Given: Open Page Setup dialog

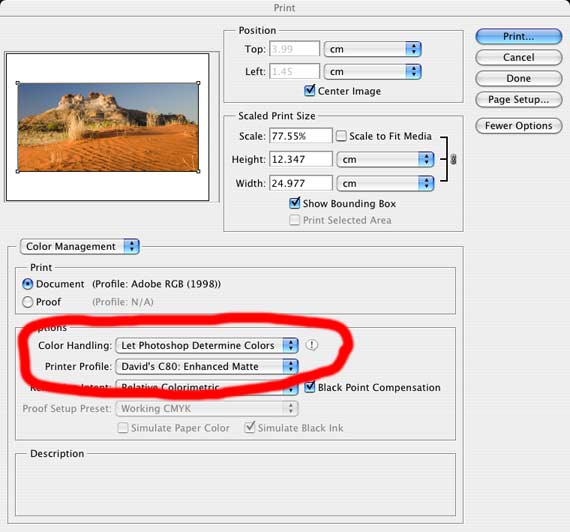Looking at the screenshot, I should tap(519, 100).
